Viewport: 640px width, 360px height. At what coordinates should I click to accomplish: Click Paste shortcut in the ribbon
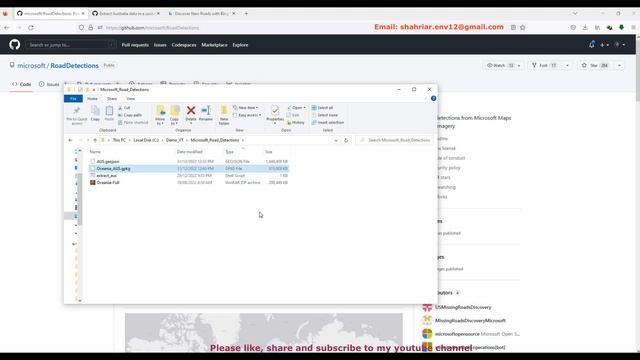[133, 122]
